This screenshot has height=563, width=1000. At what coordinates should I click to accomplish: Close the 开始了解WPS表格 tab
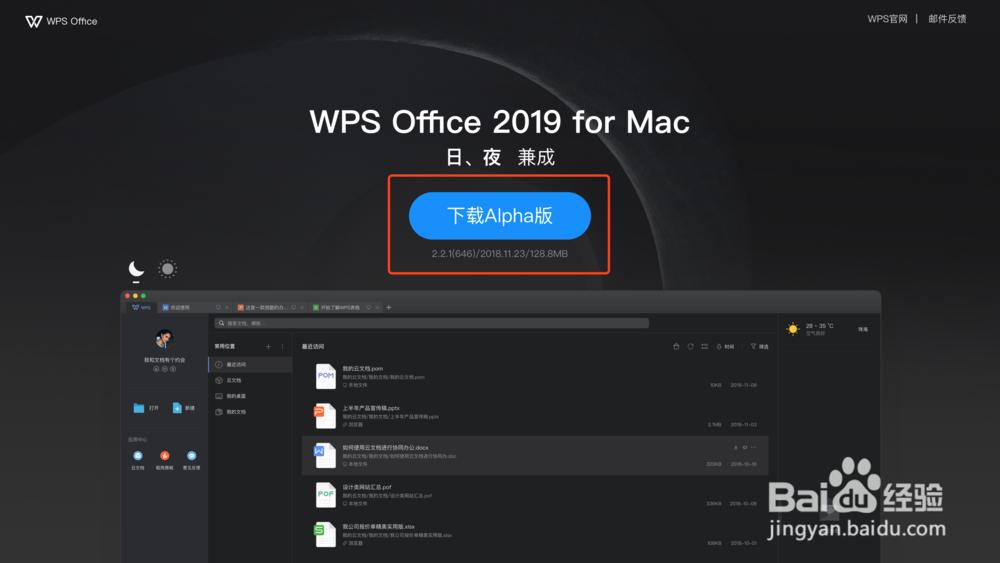point(377,307)
